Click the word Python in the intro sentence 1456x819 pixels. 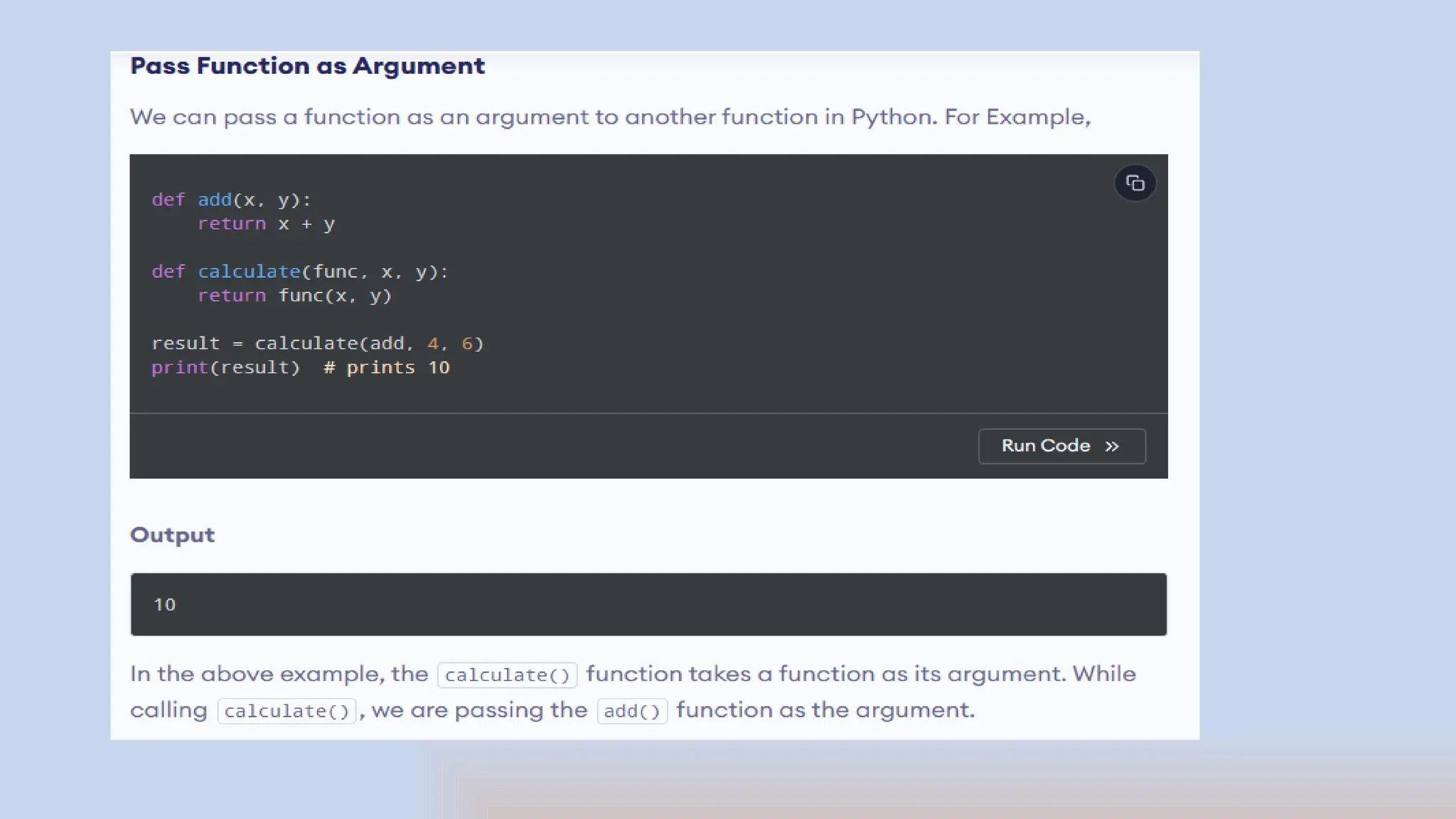coord(893,117)
